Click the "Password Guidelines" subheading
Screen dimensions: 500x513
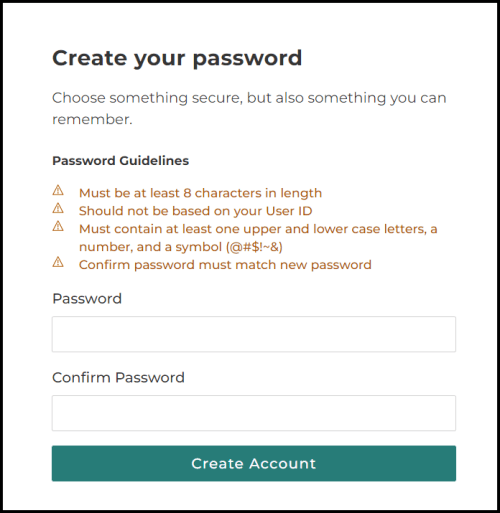(121, 161)
